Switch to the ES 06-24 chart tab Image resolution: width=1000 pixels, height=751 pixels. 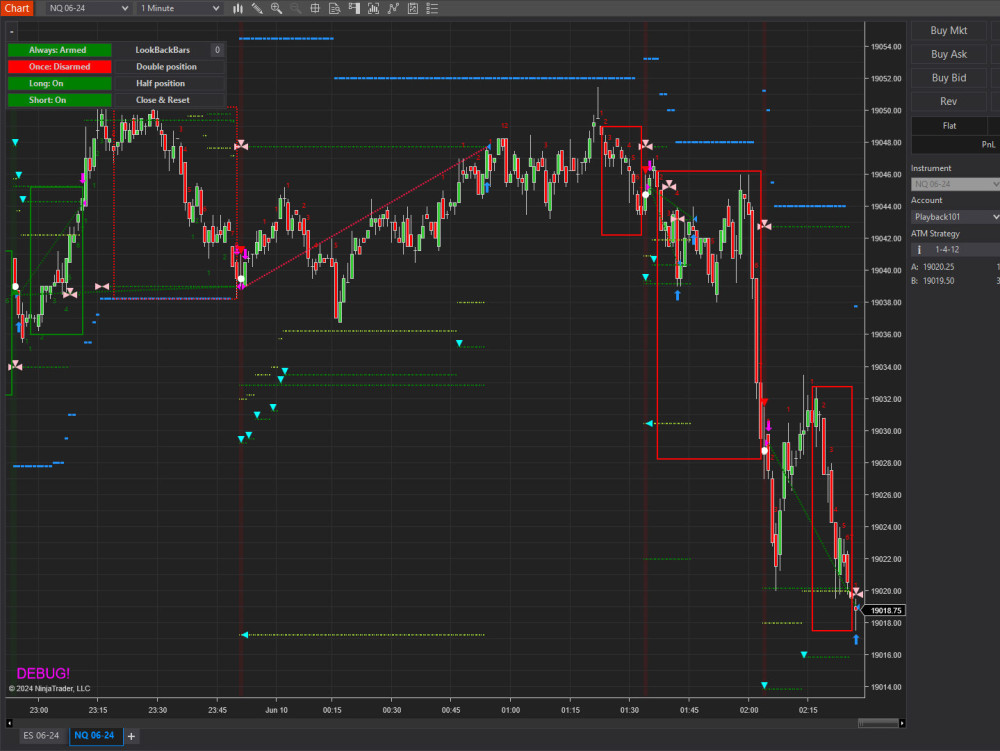[40, 735]
